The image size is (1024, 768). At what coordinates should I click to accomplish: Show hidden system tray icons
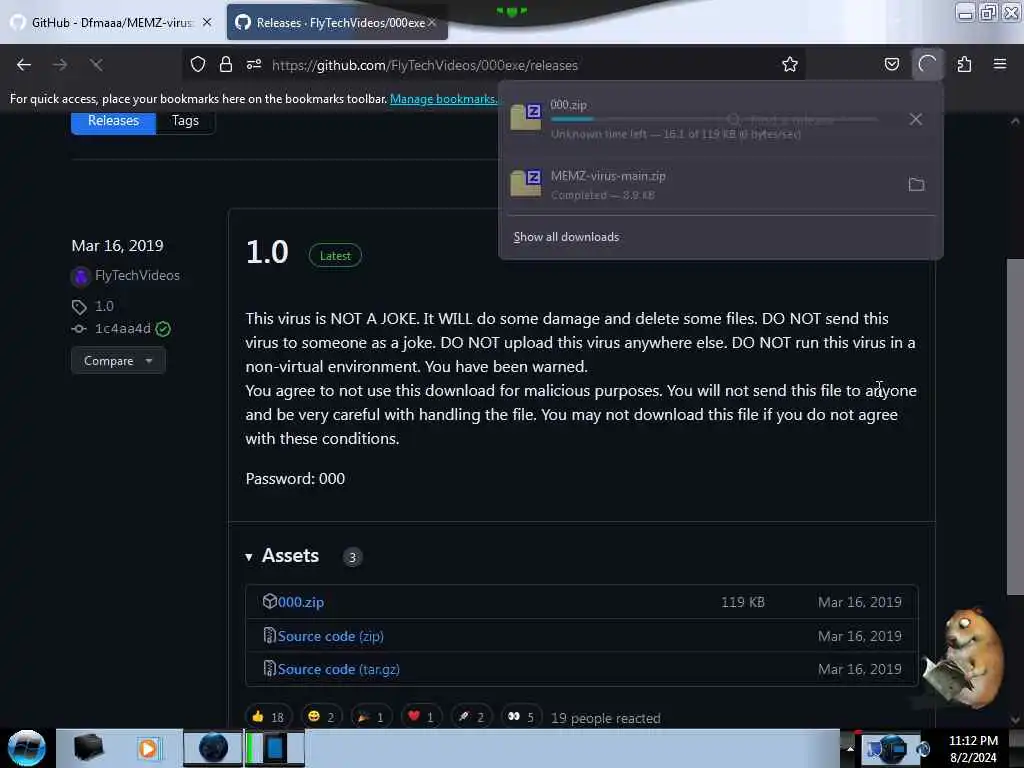click(x=850, y=748)
